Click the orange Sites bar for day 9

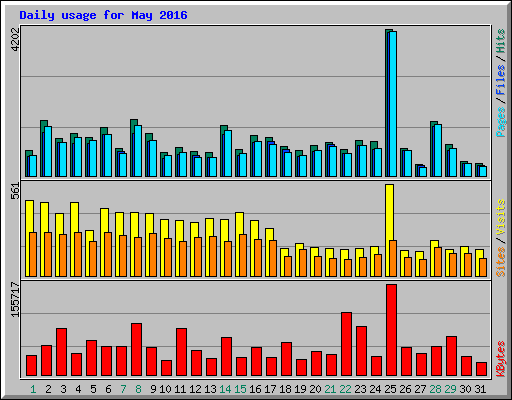153,255
